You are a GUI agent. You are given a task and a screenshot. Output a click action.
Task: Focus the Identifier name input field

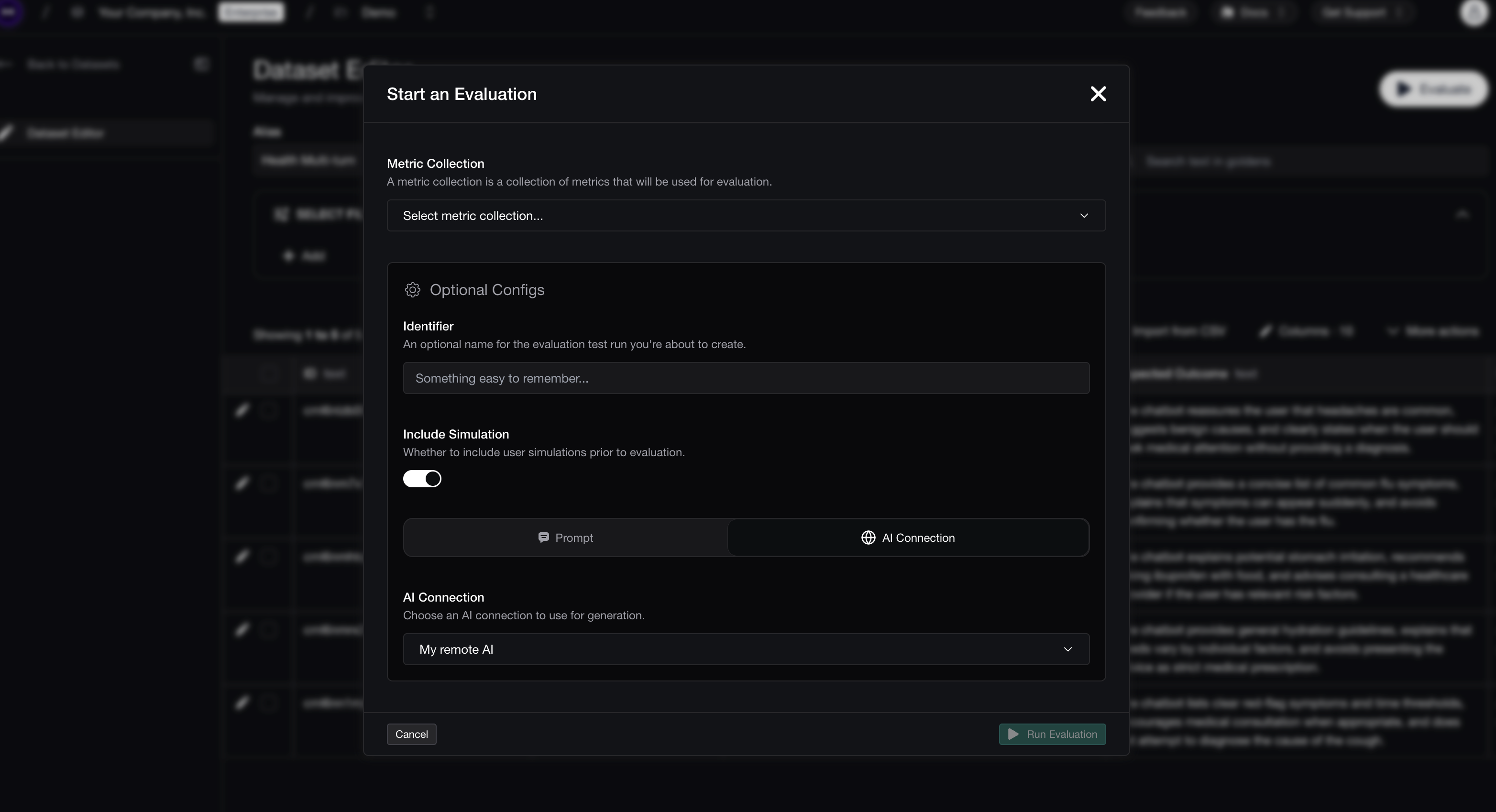[746, 378]
